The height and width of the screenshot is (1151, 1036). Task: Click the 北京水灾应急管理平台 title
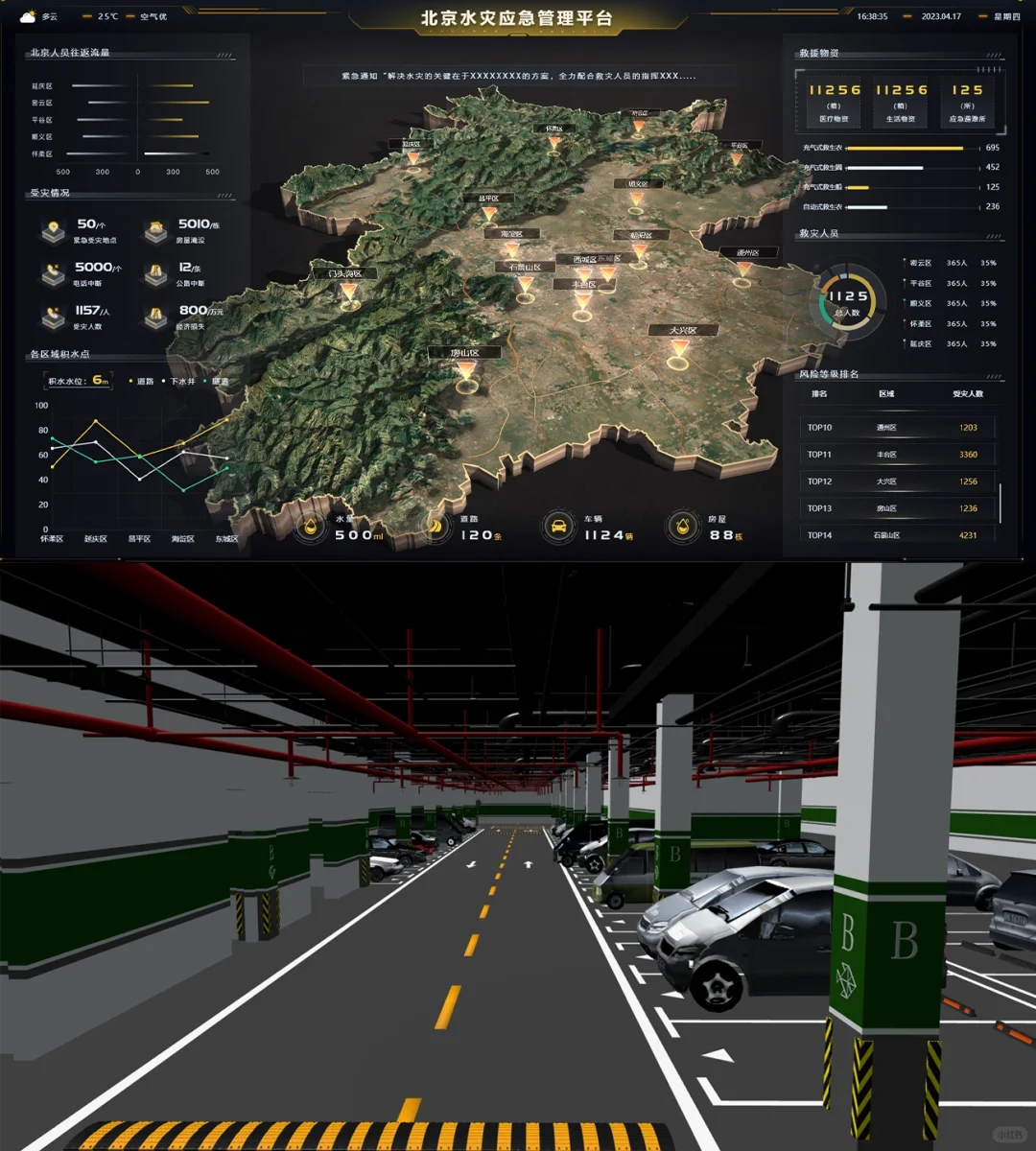(517, 18)
